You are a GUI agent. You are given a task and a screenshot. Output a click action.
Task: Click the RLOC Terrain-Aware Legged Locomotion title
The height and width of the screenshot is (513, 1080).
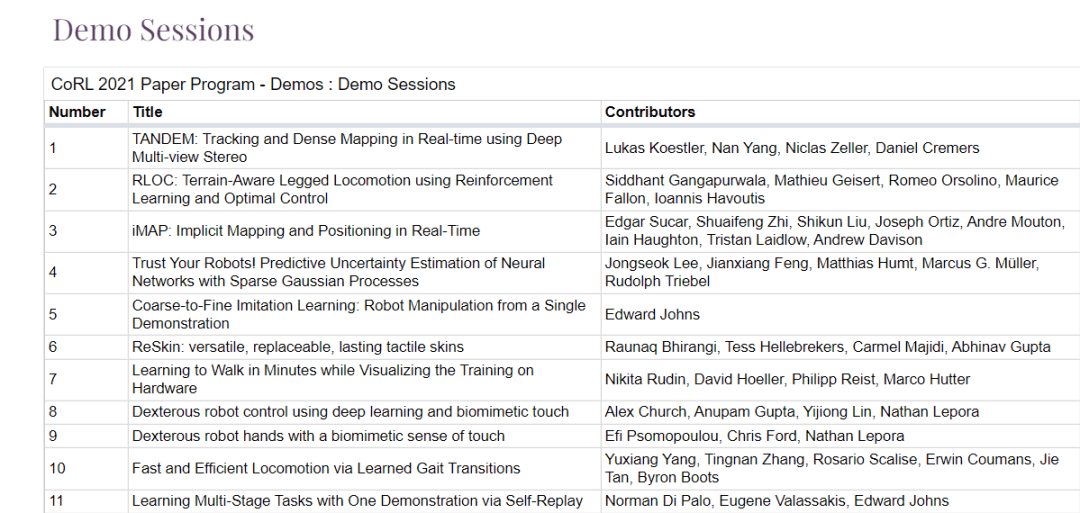coord(342,189)
